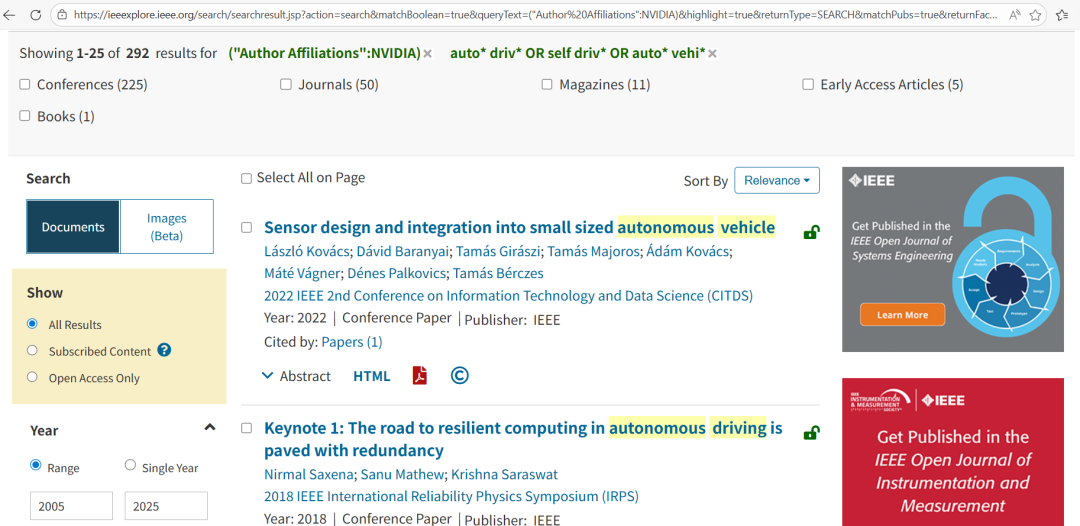Click help icon next to Subscribed Content
The image size is (1080, 526).
[x=164, y=350]
